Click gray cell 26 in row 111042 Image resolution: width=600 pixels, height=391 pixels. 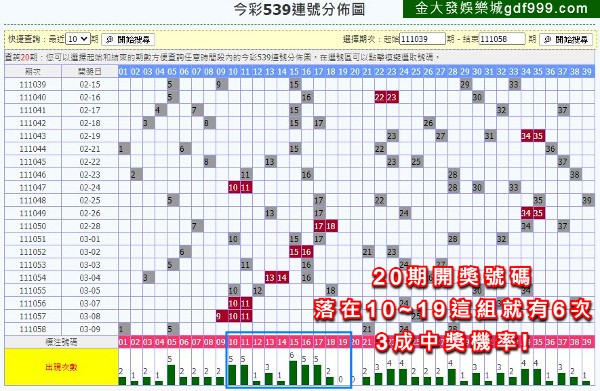pyautogui.click(x=428, y=123)
